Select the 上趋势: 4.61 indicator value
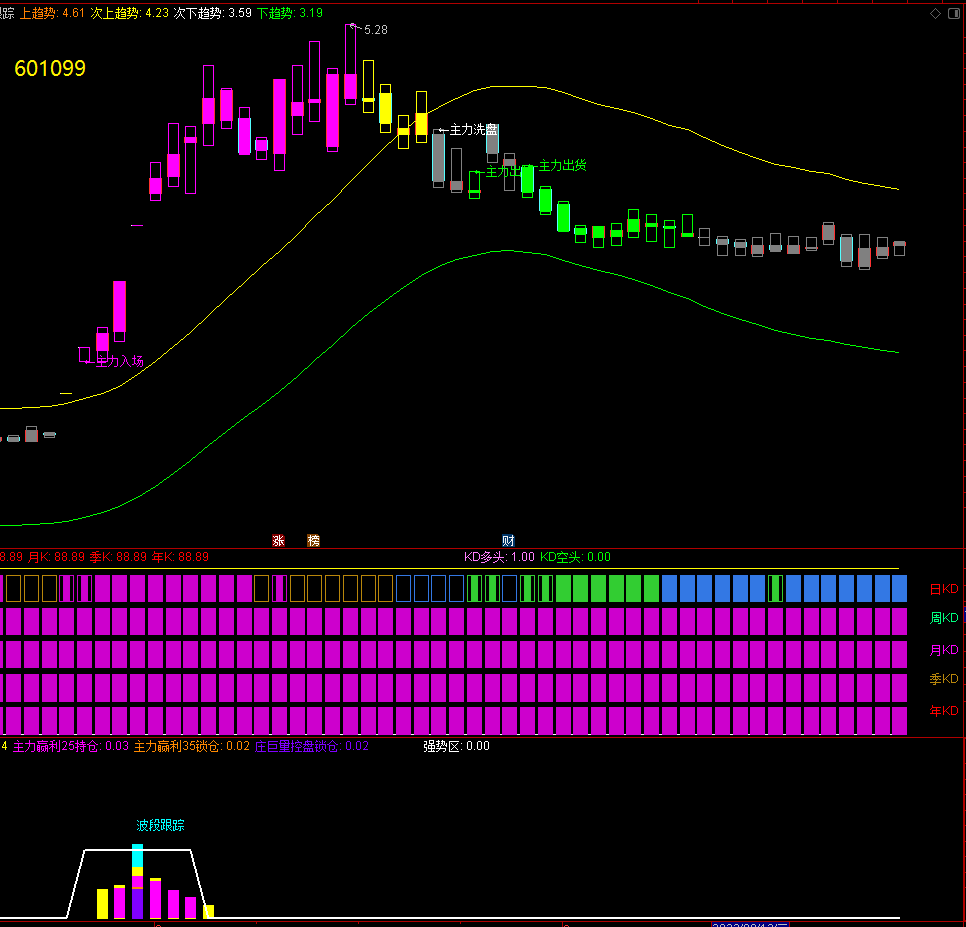The width and height of the screenshot is (966, 927). tap(52, 13)
